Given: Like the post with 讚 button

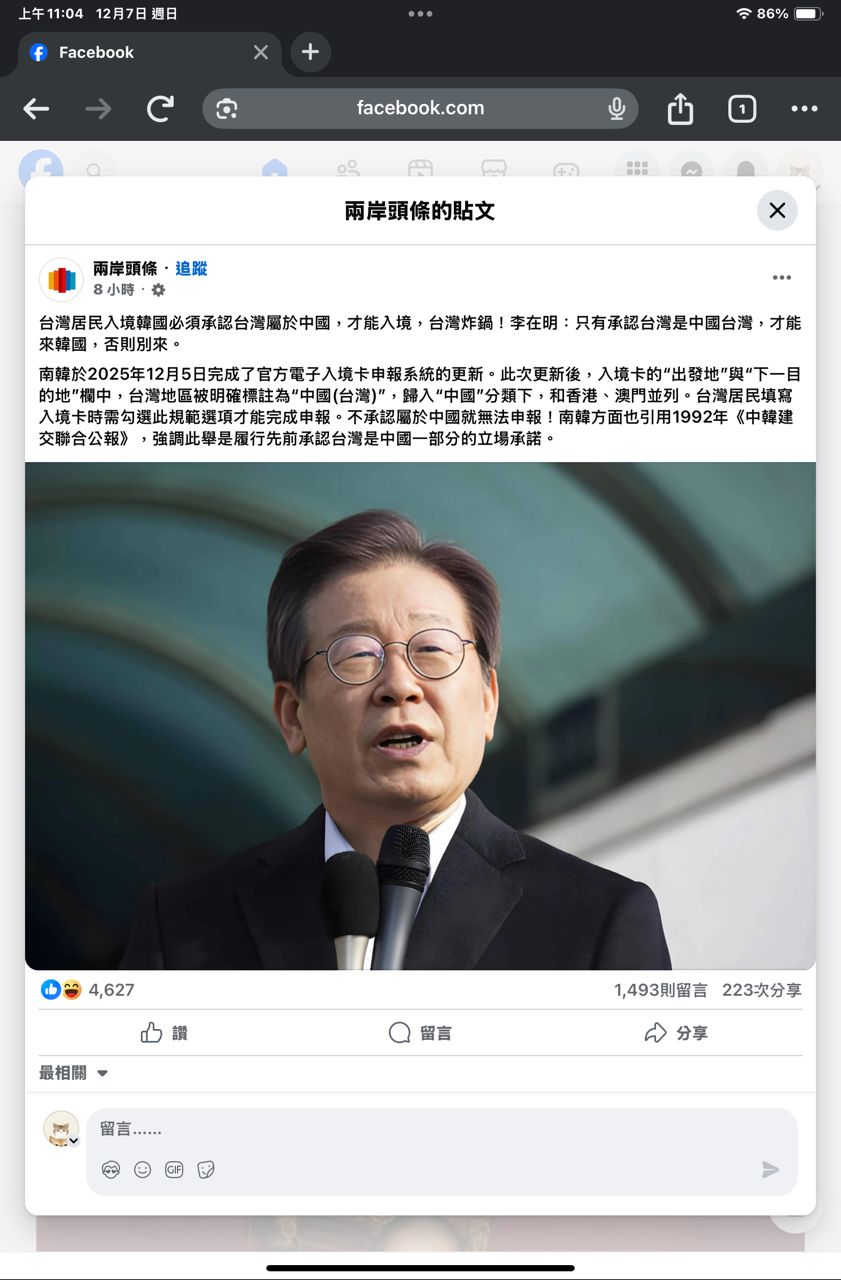Looking at the screenshot, I should coord(164,1033).
